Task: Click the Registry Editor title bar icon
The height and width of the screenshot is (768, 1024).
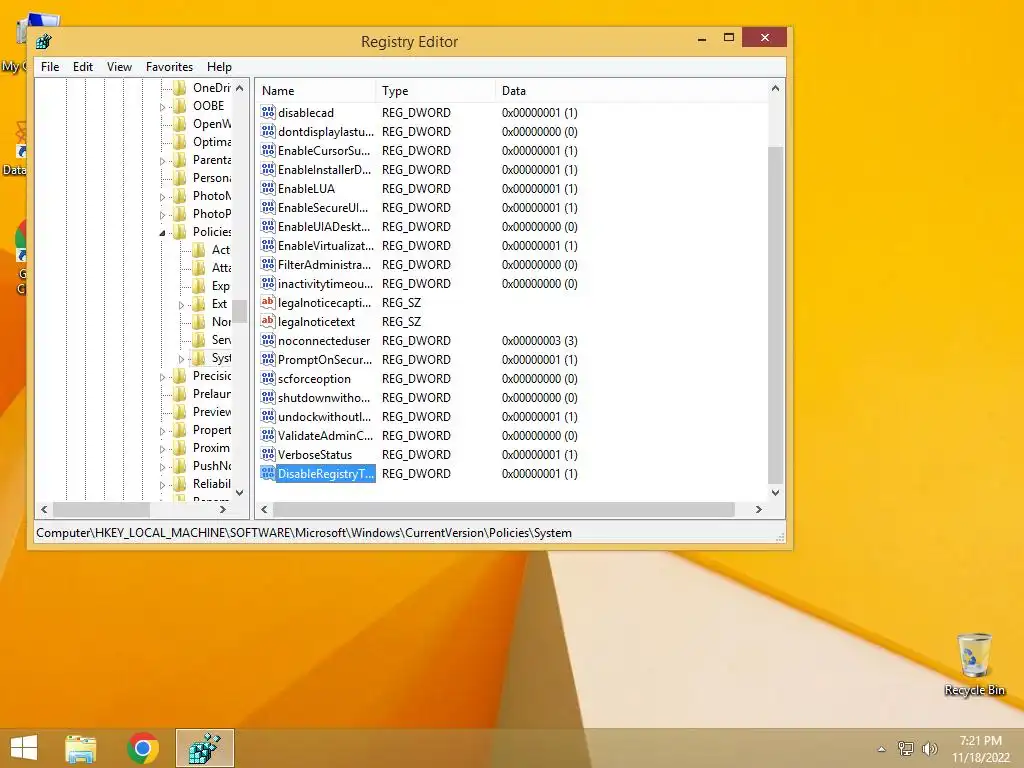Action: point(44,42)
